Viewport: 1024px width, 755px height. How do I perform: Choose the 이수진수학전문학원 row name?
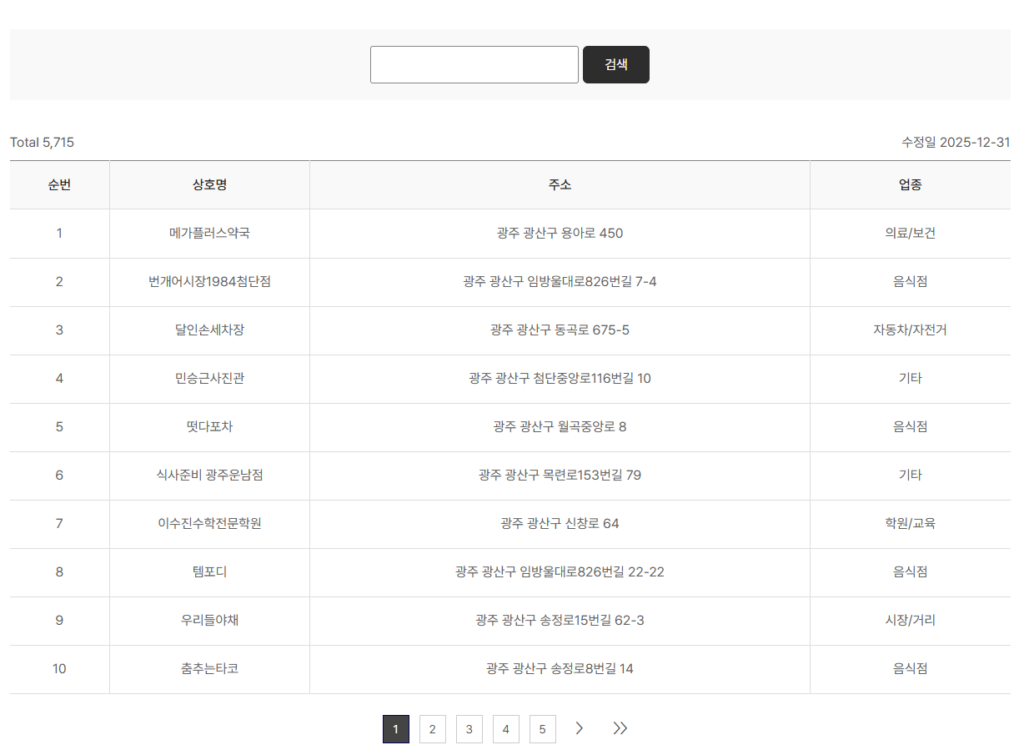pos(209,523)
